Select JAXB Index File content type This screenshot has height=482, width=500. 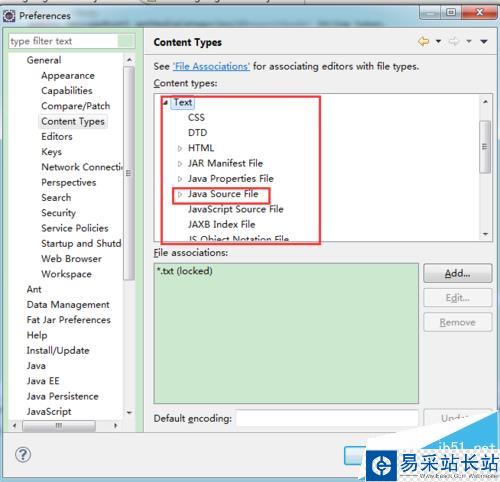click(x=222, y=225)
